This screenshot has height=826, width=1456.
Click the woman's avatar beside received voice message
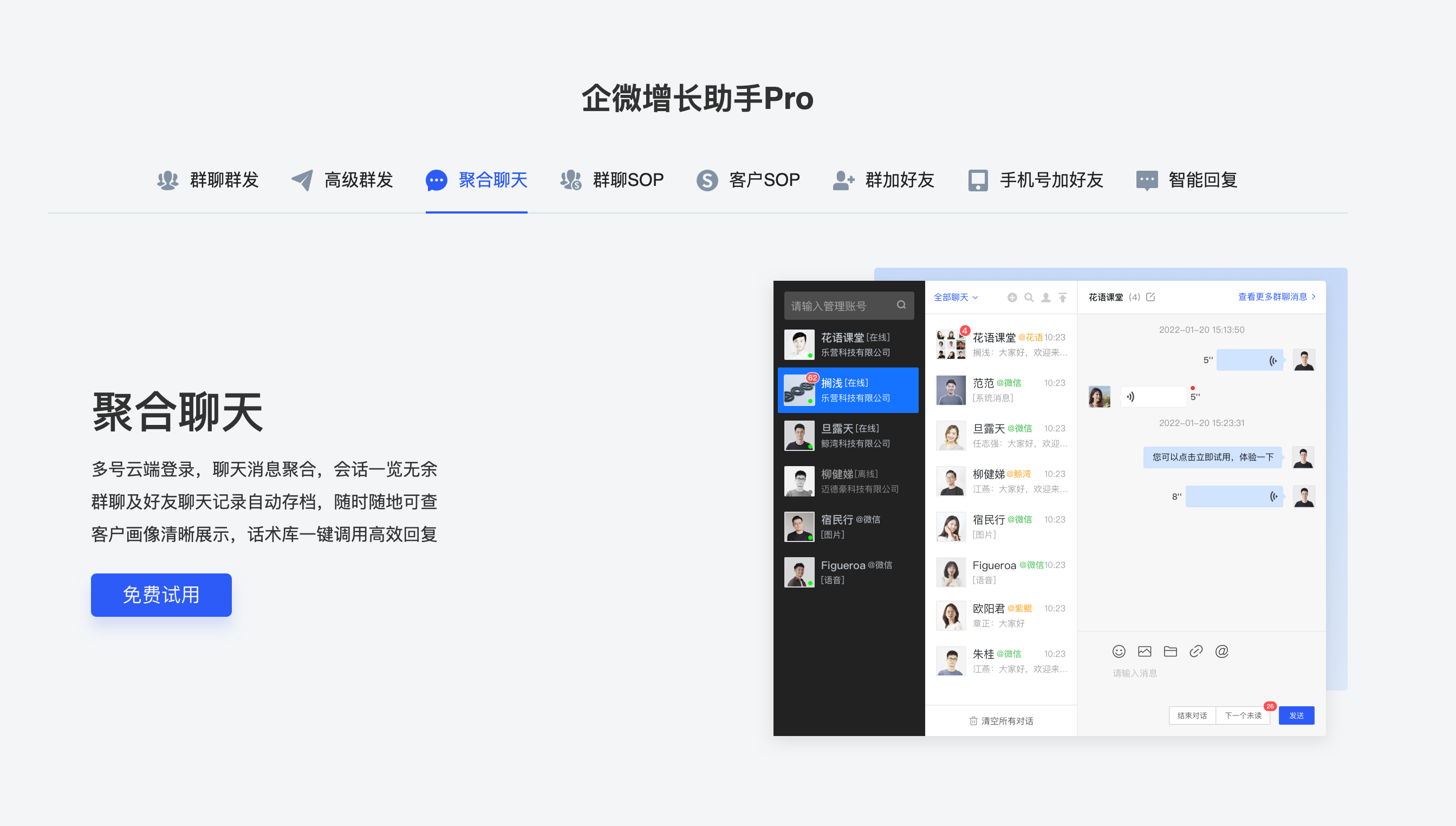[1100, 397]
